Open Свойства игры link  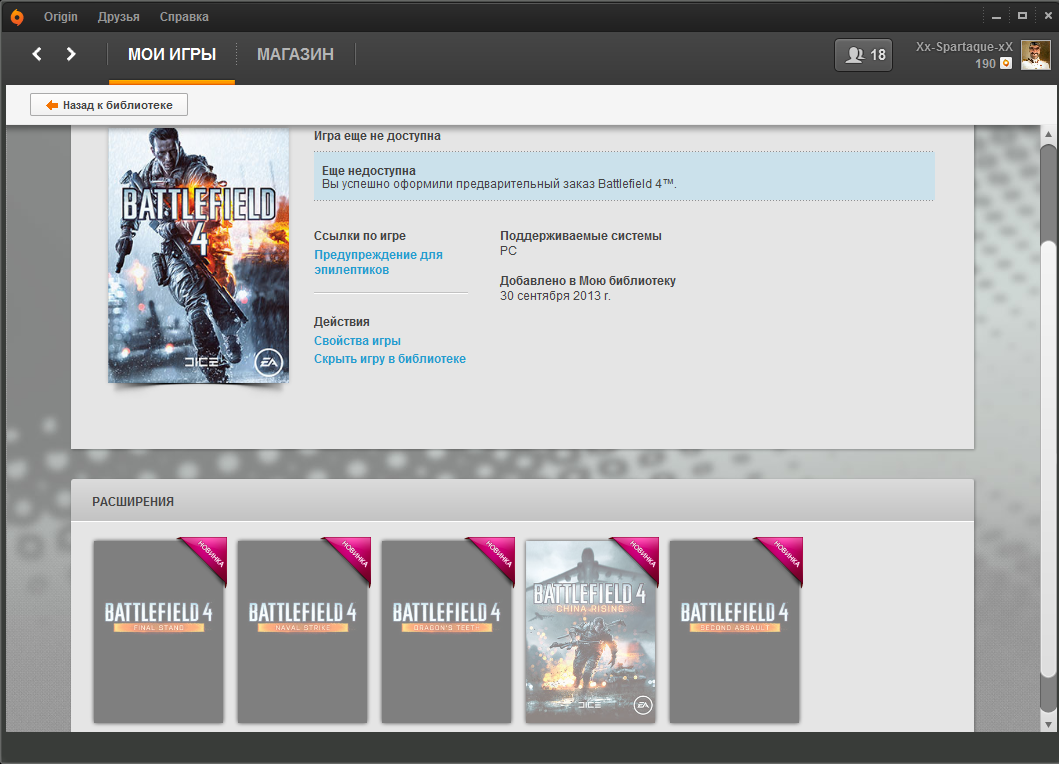coord(357,341)
